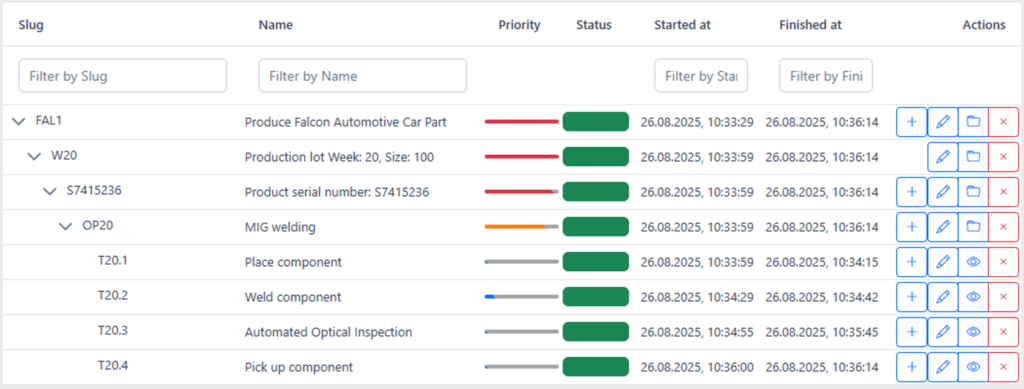Open folder icon for S7415236
Viewport: 1024px width, 389px height.
(973, 192)
